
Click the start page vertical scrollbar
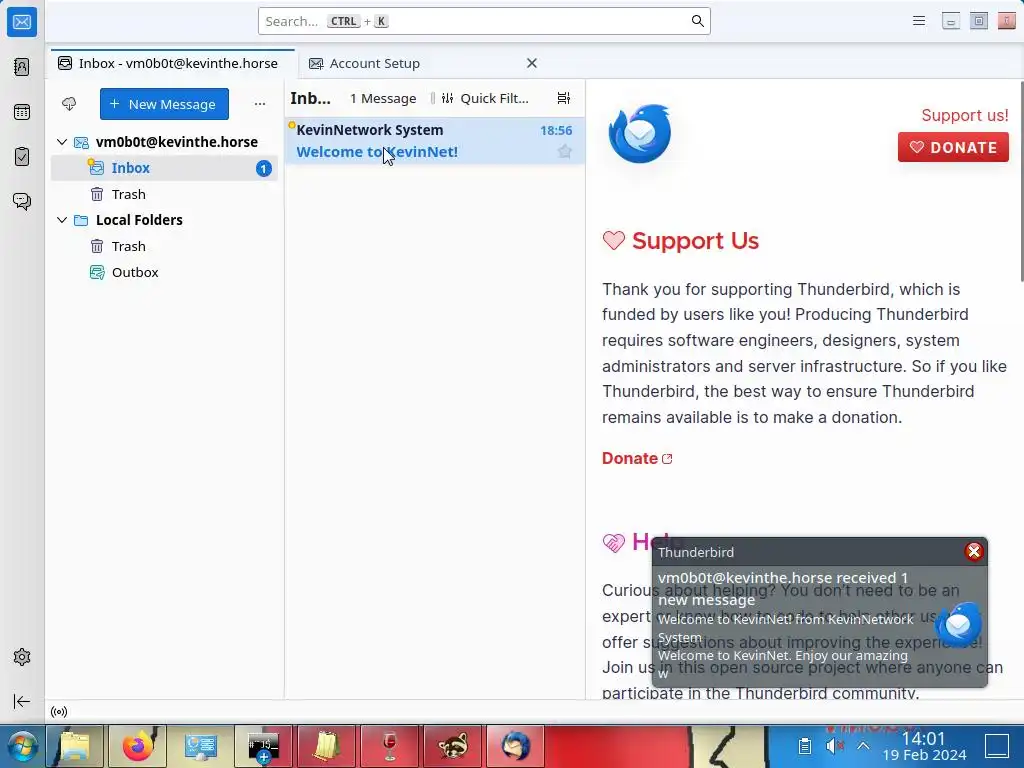tap(1021, 183)
